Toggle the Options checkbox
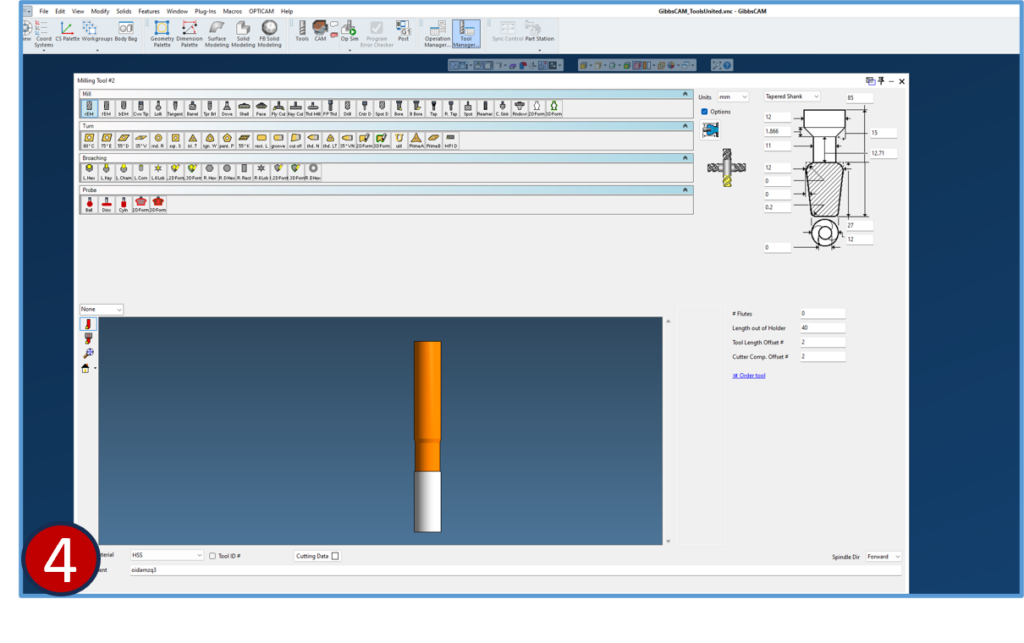This screenshot has height=643, width=1024. pos(705,111)
